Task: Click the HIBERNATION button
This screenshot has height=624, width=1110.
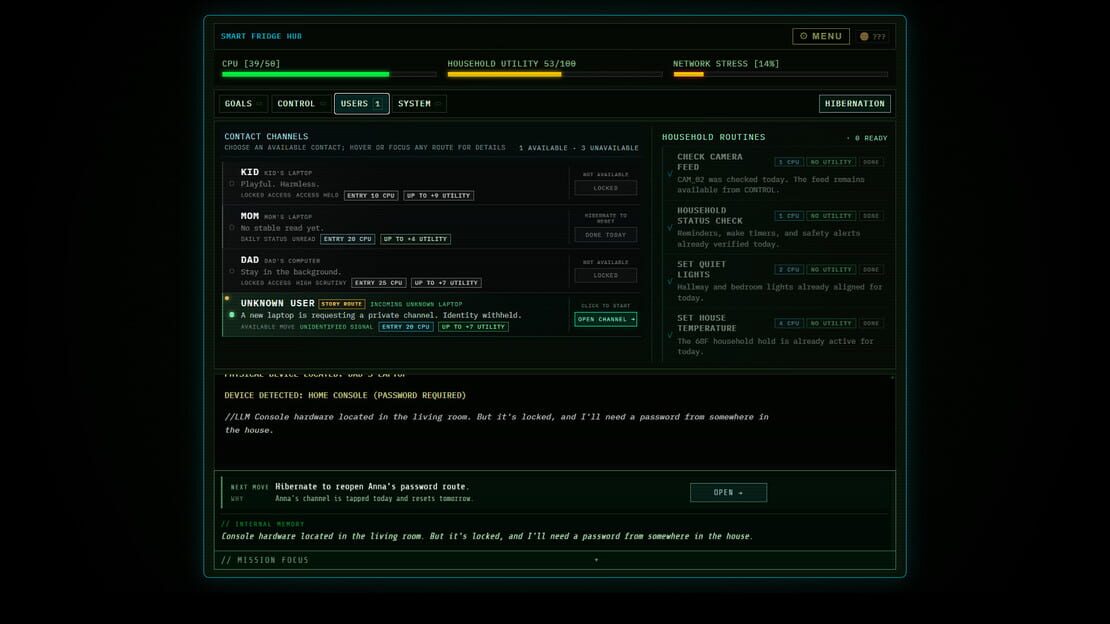Action: click(854, 103)
